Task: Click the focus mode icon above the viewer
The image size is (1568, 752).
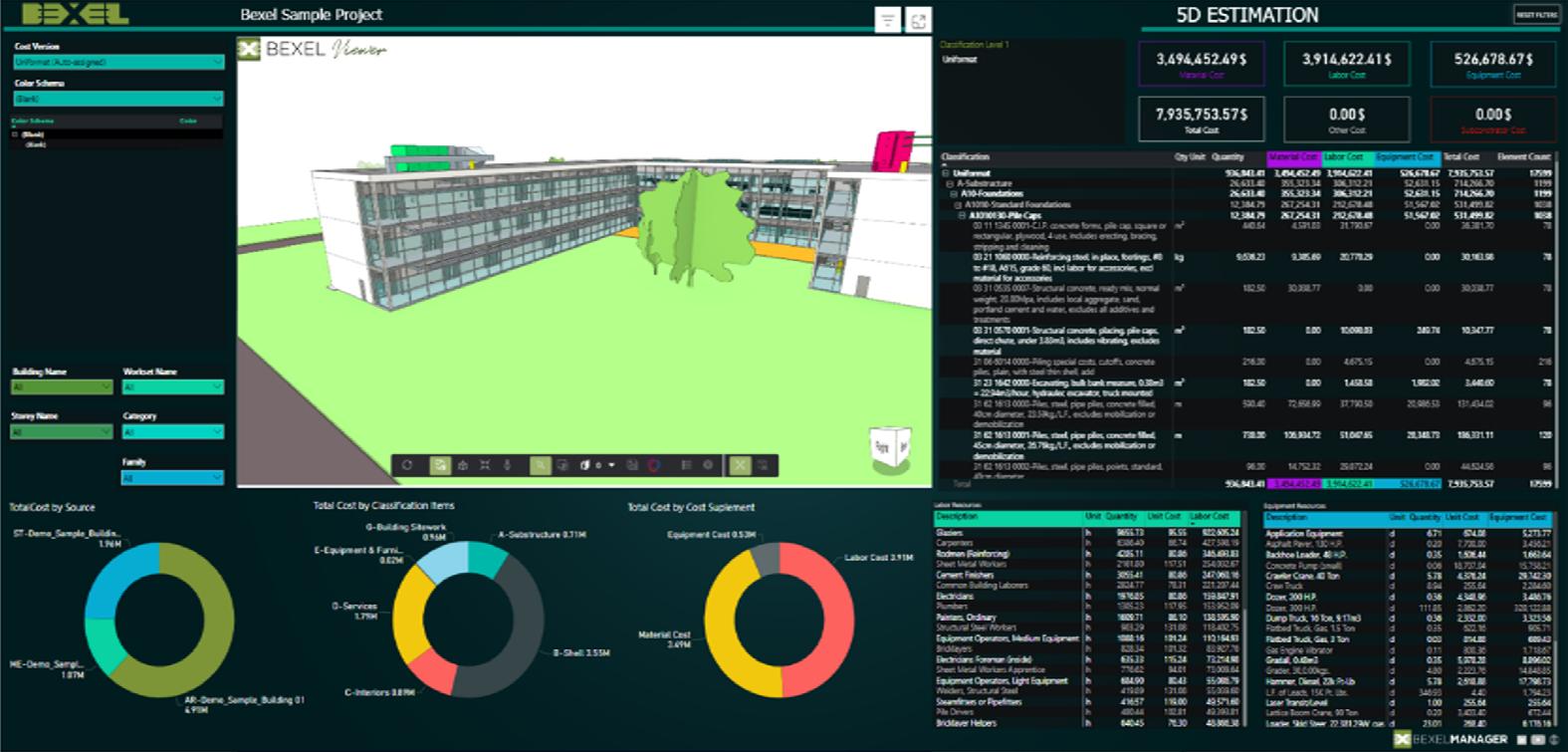Action: 918,20
